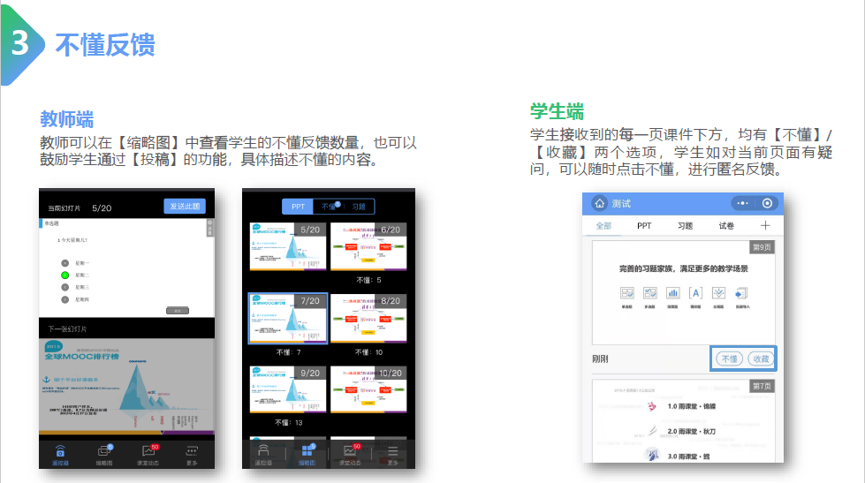Click small gray button below the answer options
865x483 pixels.
(178, 310)
